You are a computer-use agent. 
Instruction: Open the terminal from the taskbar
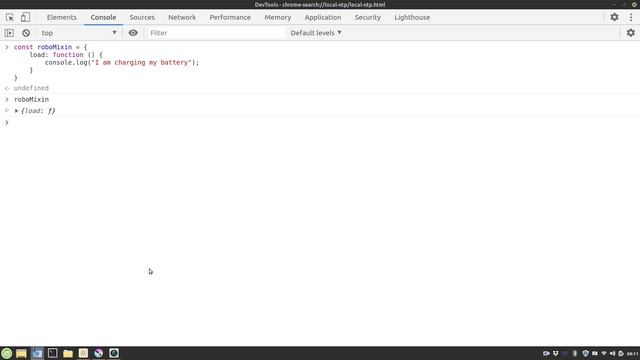53,353
